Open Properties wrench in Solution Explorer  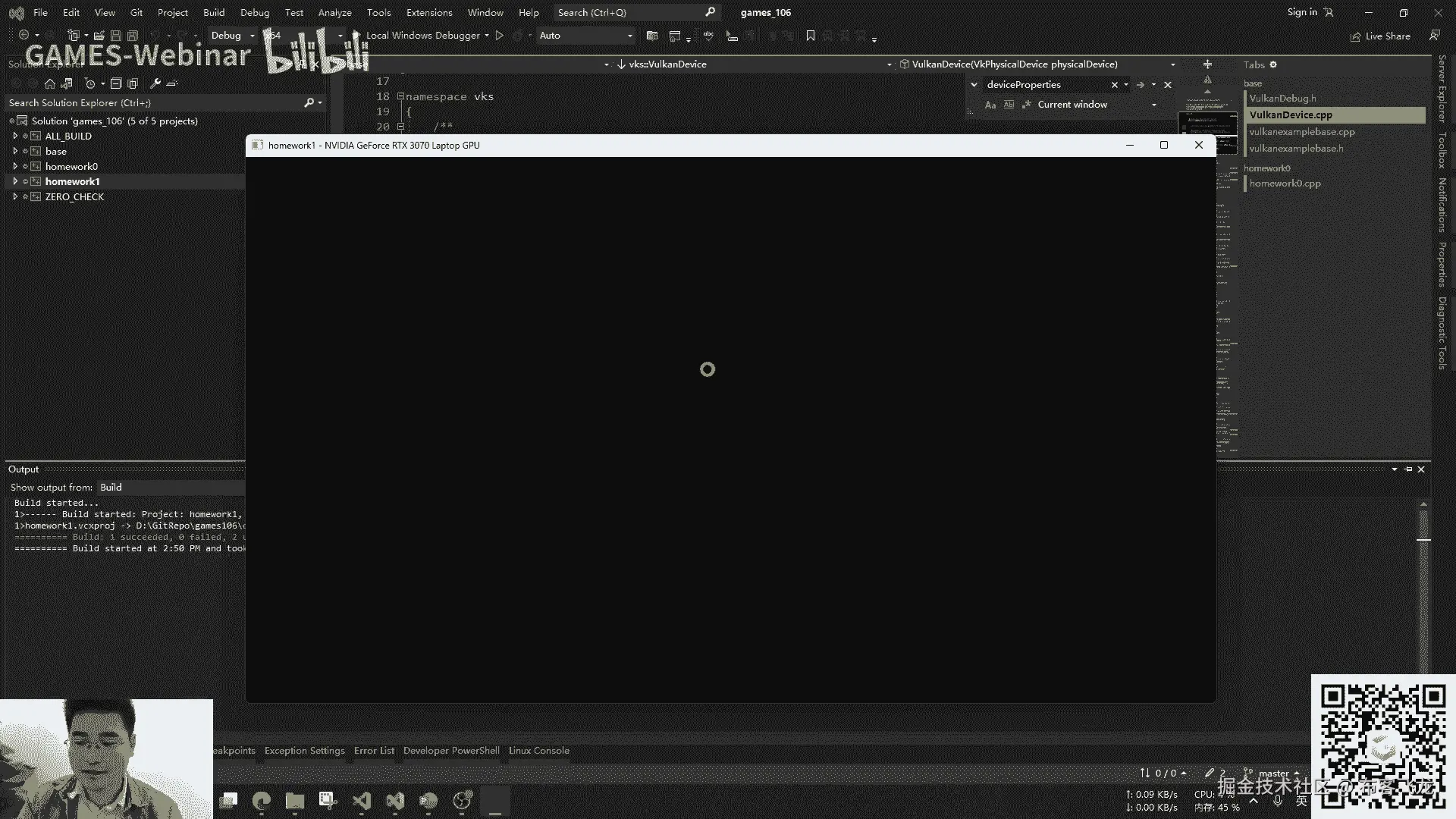pyautogui.click(x=155, y=83)
